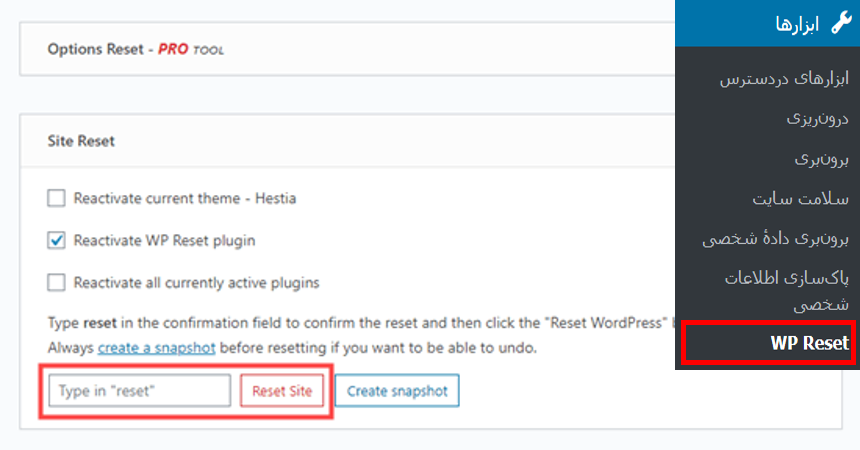Collapse the Site Reset panel header
860x450 pixels.
point(347,141)
